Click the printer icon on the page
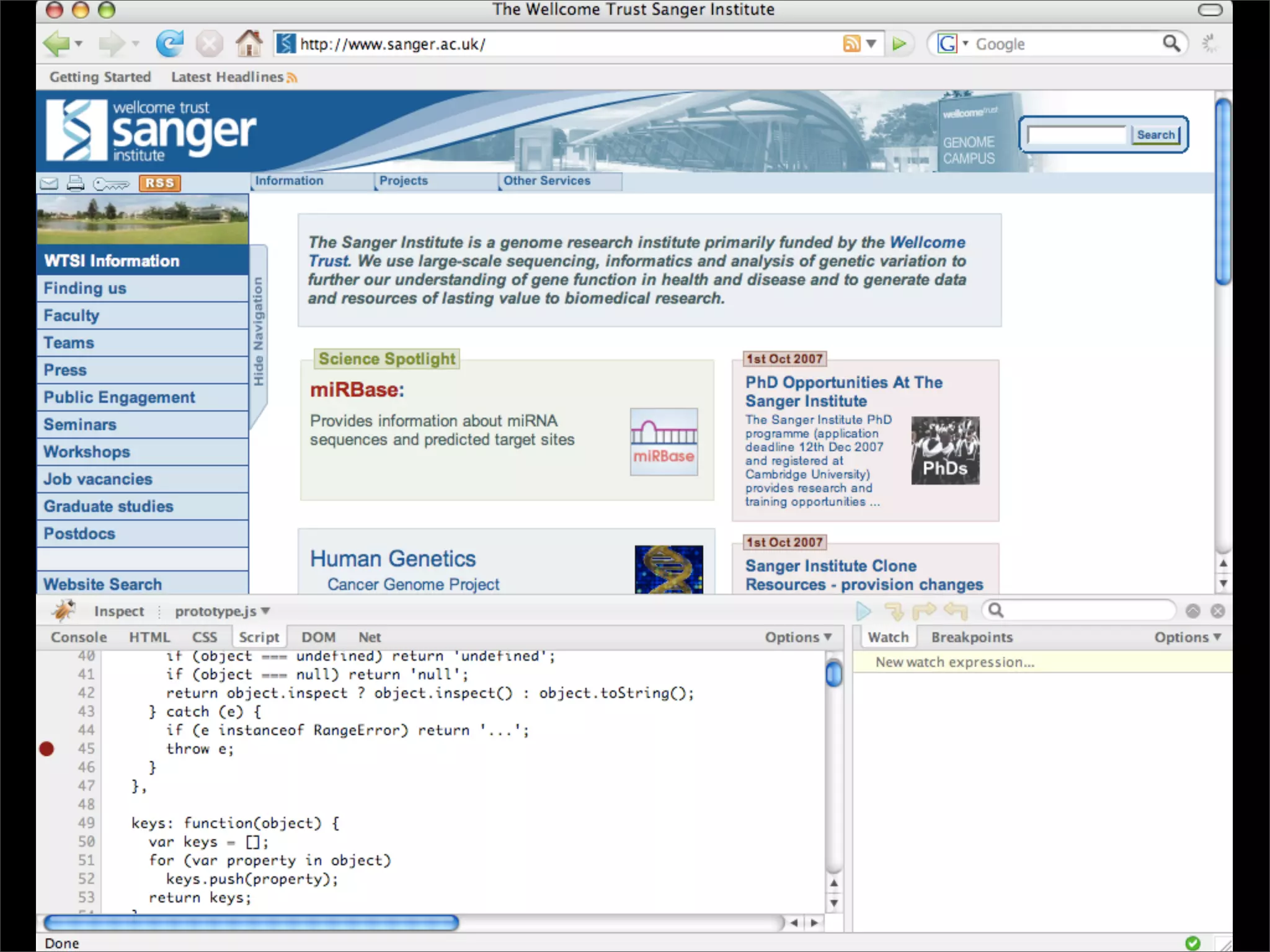The height and width of the screenshot is (952, 1270). 76,183
